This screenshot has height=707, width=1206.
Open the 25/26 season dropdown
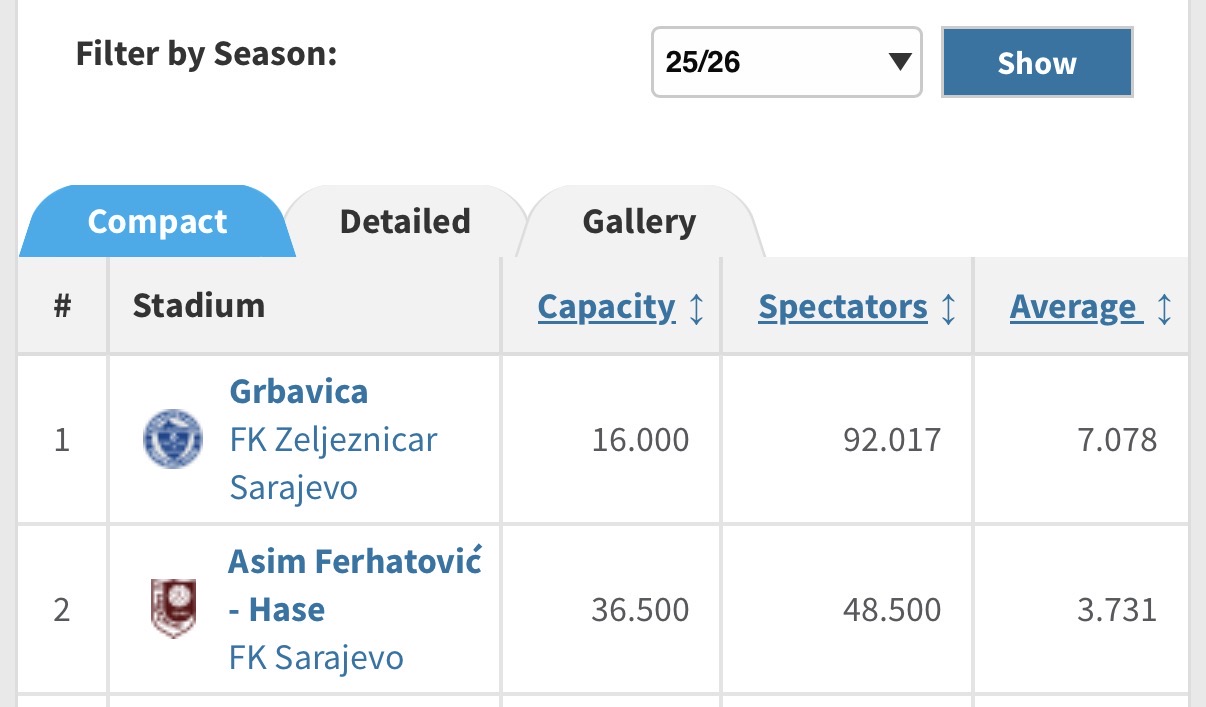[786, 62]
